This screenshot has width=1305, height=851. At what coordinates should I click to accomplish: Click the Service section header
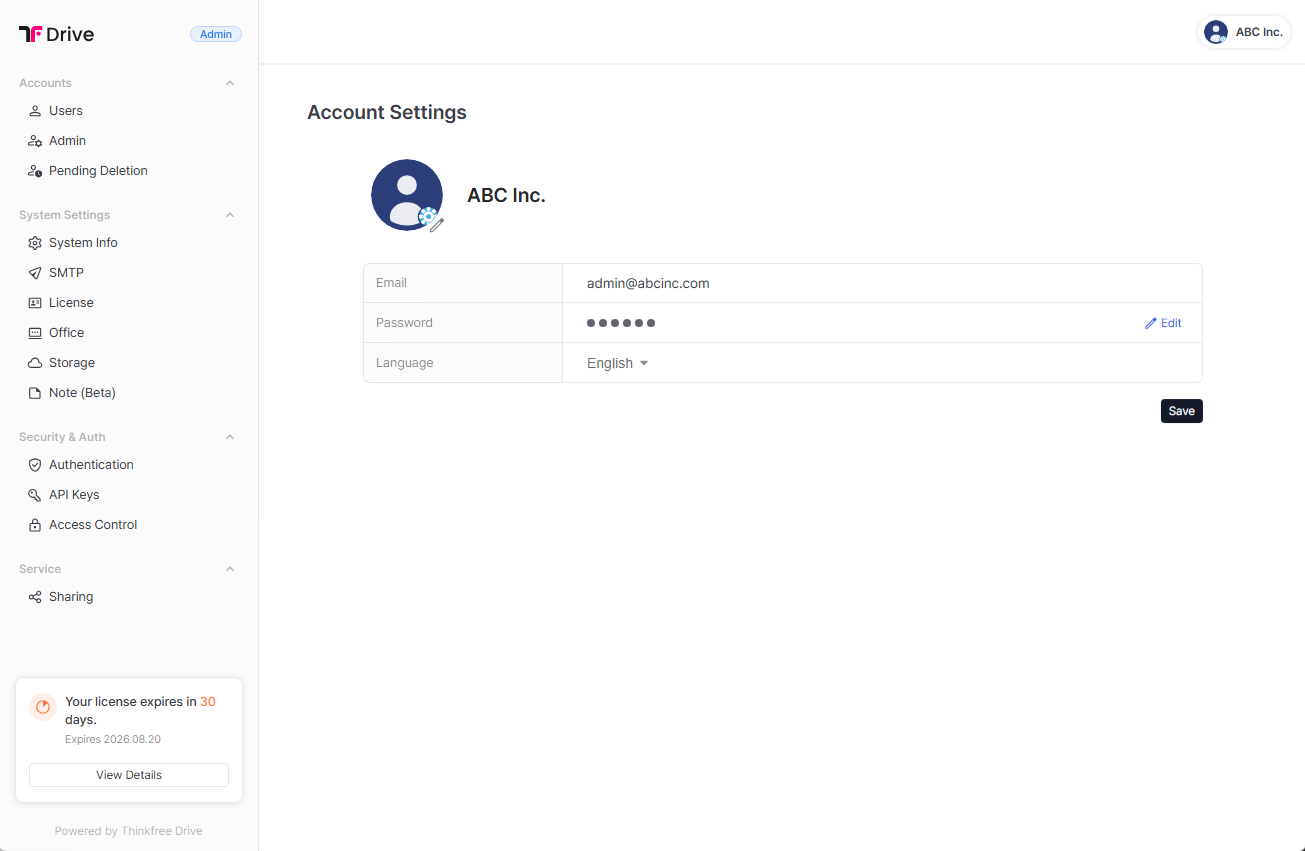point(40,569)
